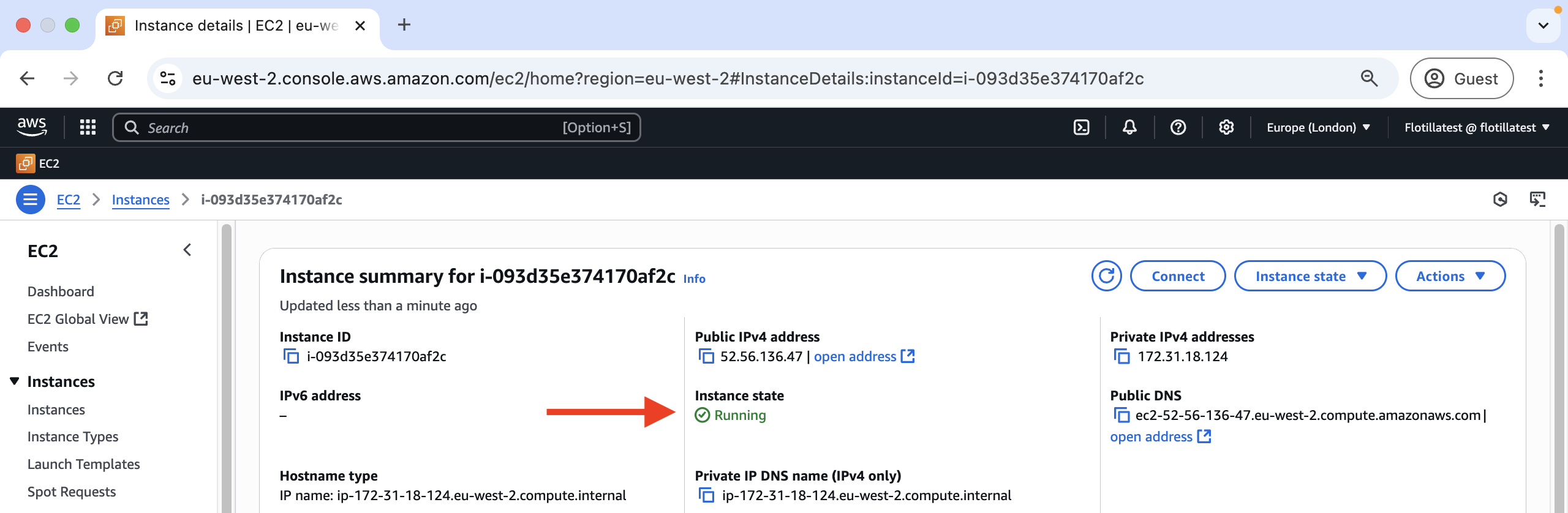Copy the Private IPv4 address
The width and height of the screenshot is (1568, 513).
1121,356
